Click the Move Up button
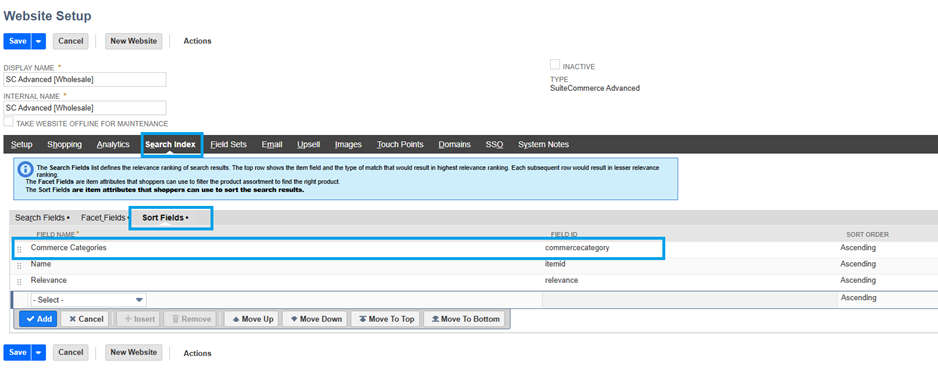 252,319
